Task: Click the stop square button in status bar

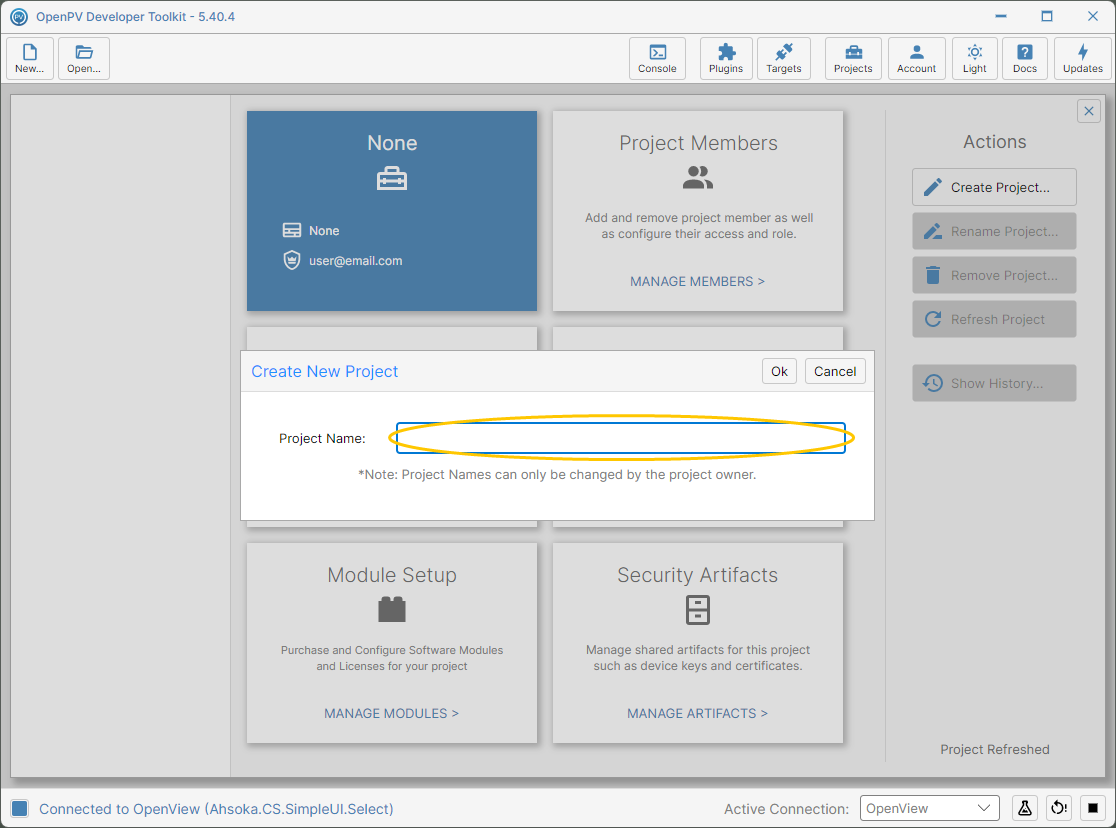Action: [1092, 808]
